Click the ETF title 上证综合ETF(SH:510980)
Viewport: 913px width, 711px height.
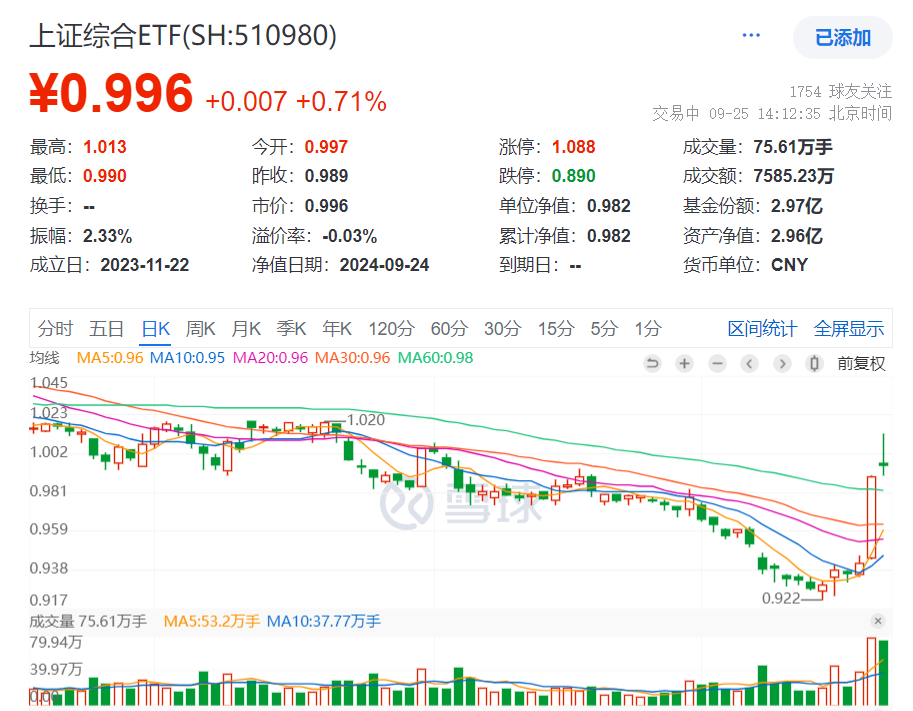coord(183,36)
